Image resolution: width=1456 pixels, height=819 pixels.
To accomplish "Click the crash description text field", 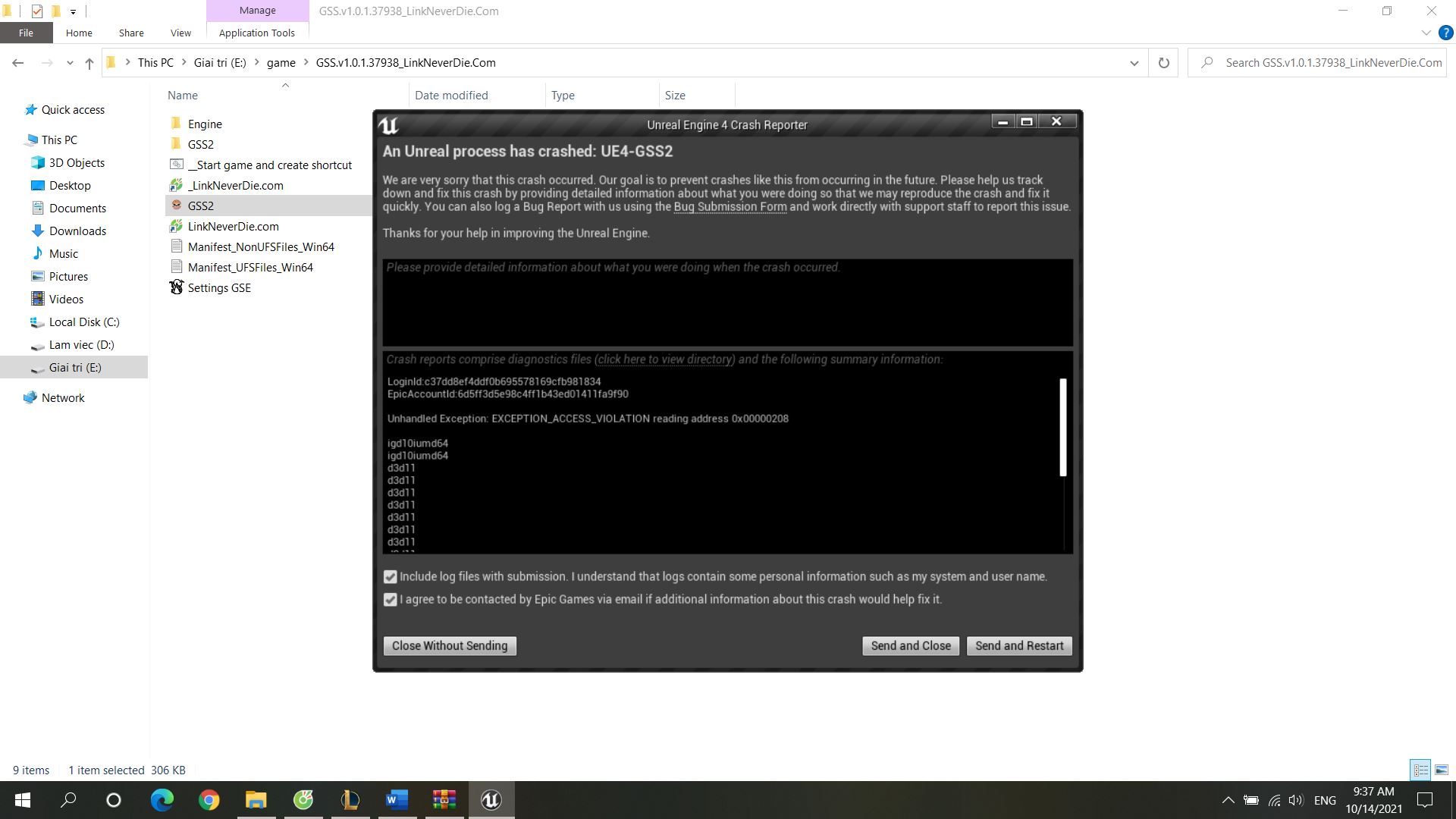I will 727,303.
